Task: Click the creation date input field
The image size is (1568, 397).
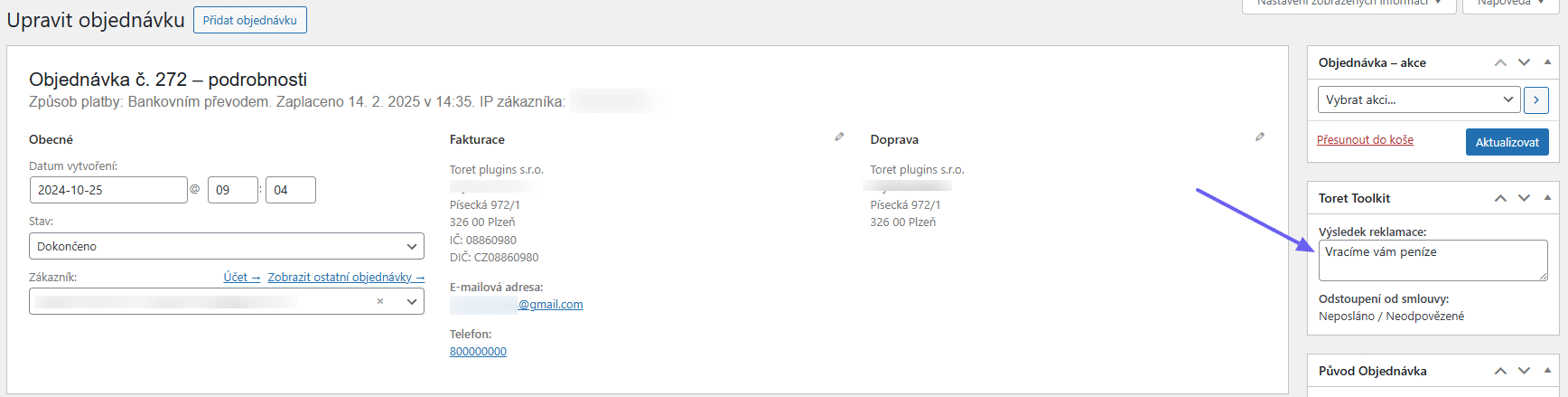Action: (x=108, y=190)
